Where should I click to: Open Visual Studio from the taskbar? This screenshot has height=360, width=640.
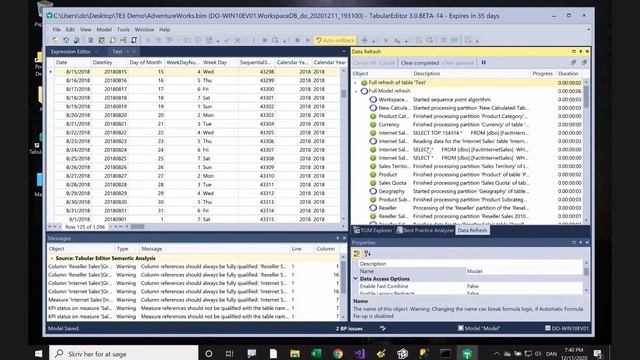(360, 353)
